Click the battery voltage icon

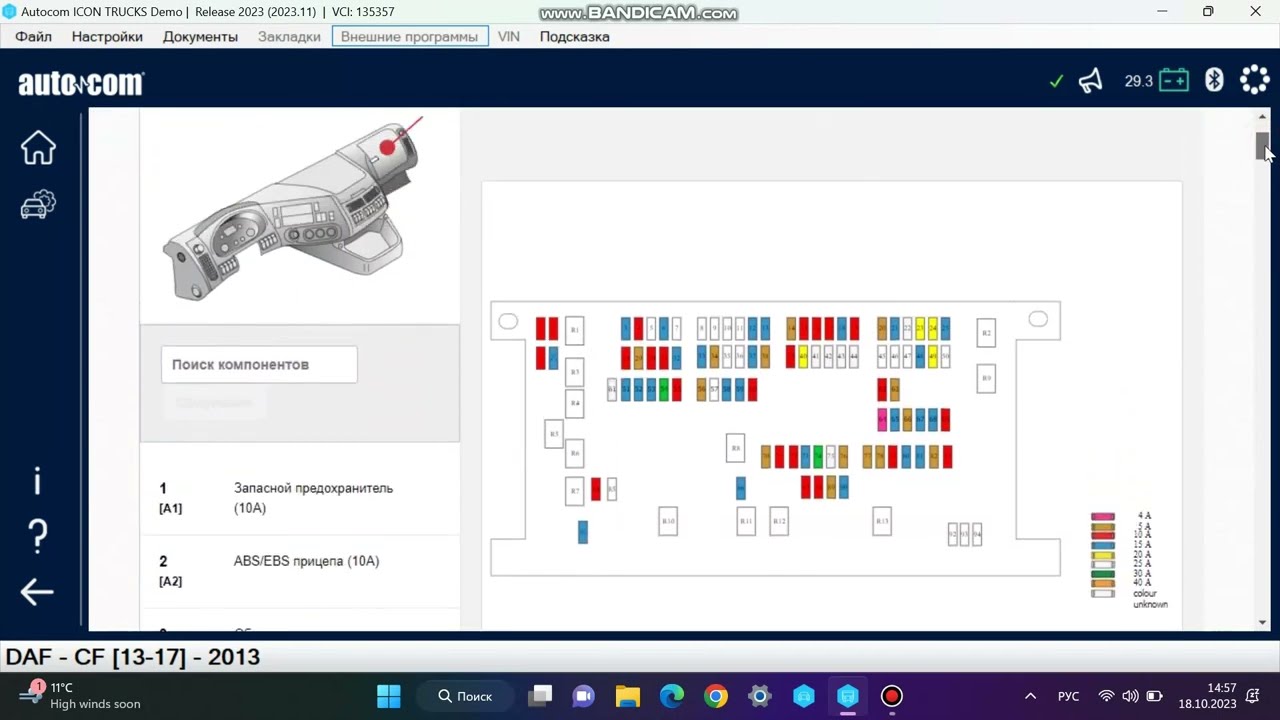point(1174,80)
